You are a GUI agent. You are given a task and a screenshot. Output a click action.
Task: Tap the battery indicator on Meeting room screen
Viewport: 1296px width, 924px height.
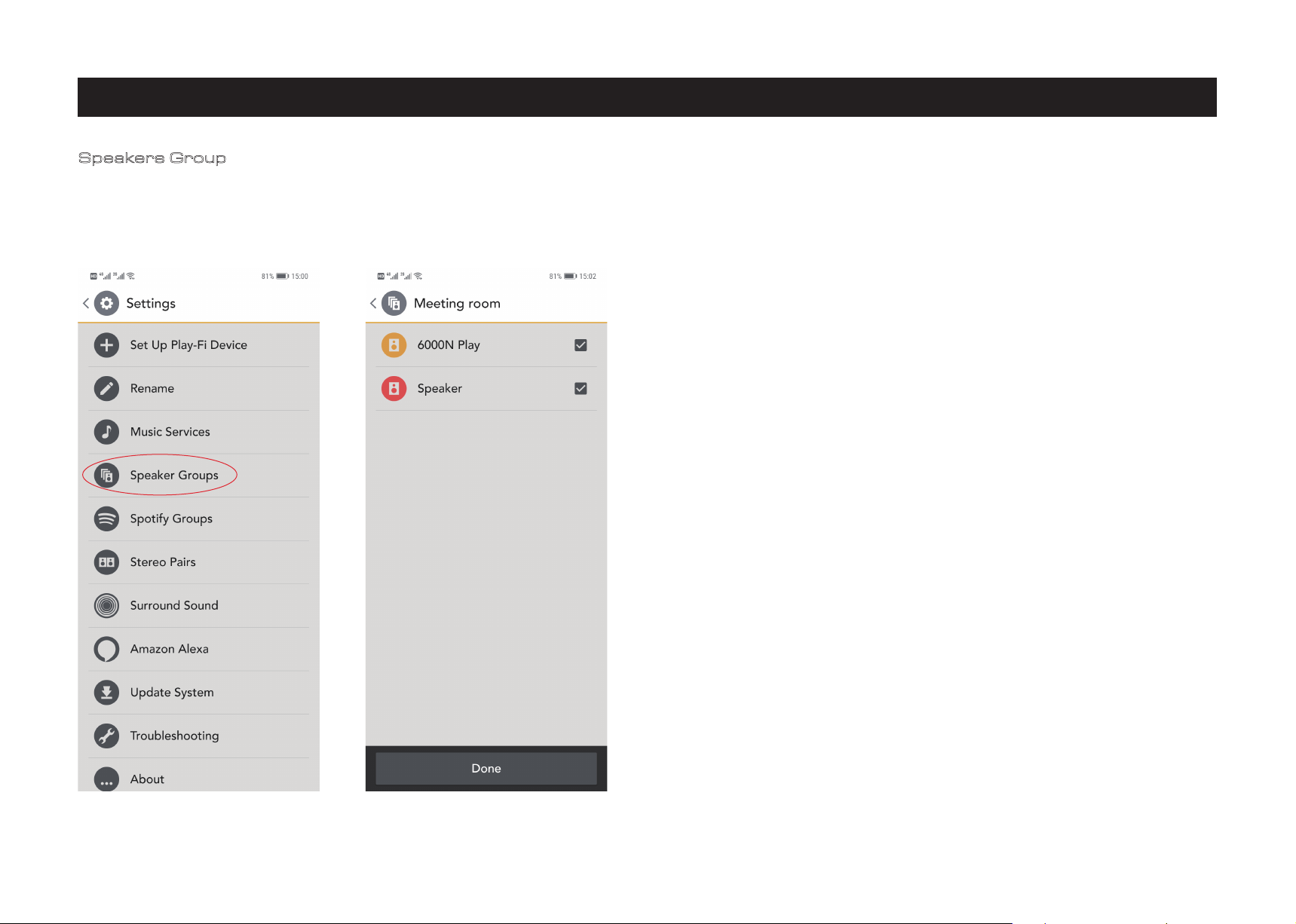(x=571, y=276)
